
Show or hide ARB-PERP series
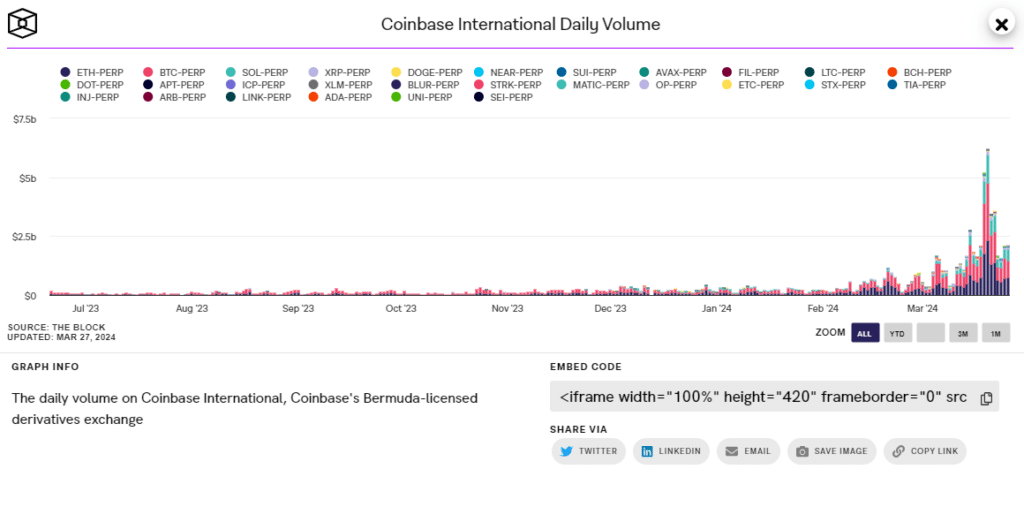click(174, 97)
